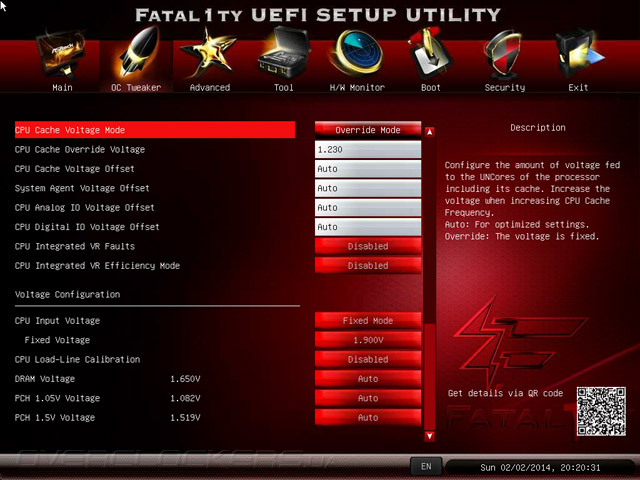The width and height of the screenshot is (640, 480).
Task: Click the DRAM reading 1.650V
Action: (x=185, y=379)
